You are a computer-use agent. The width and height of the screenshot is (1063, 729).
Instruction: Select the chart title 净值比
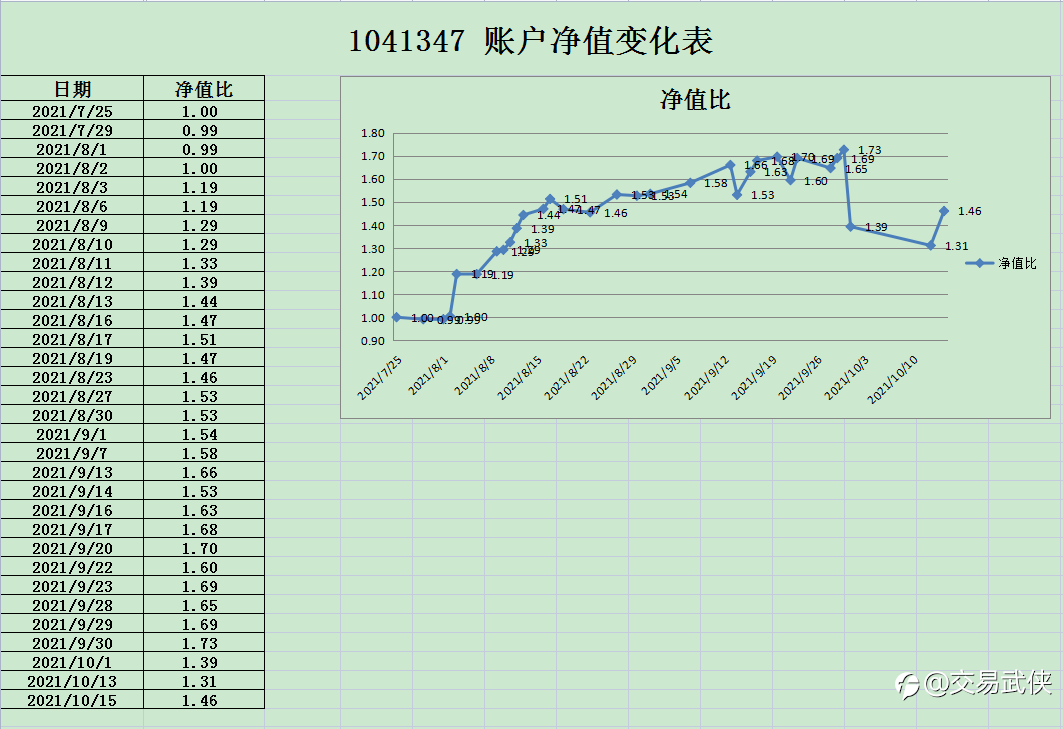pos(695,100)
